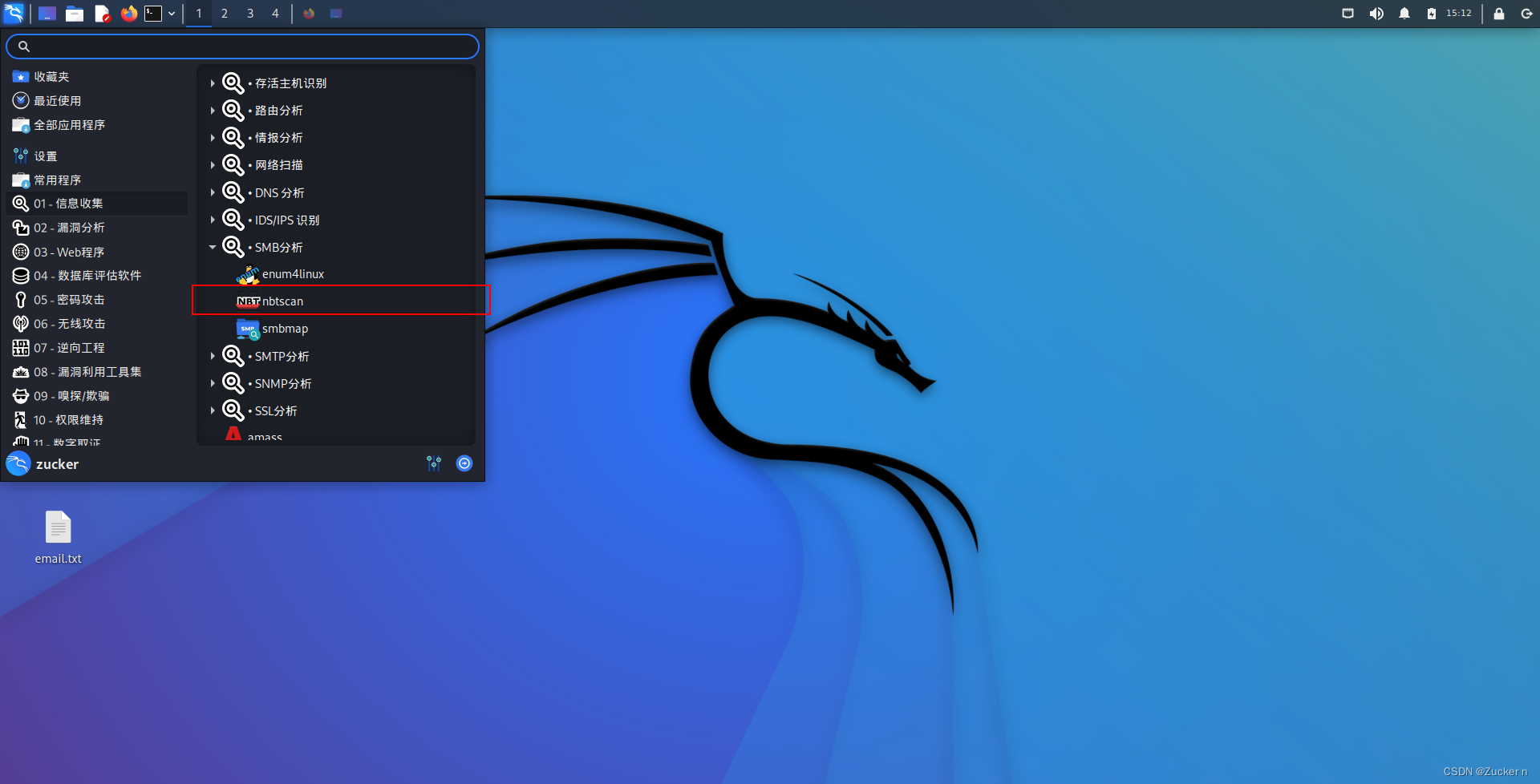
Task: Expand the SSL分析 submenu arrow
Action: click(x=213, y=411)
